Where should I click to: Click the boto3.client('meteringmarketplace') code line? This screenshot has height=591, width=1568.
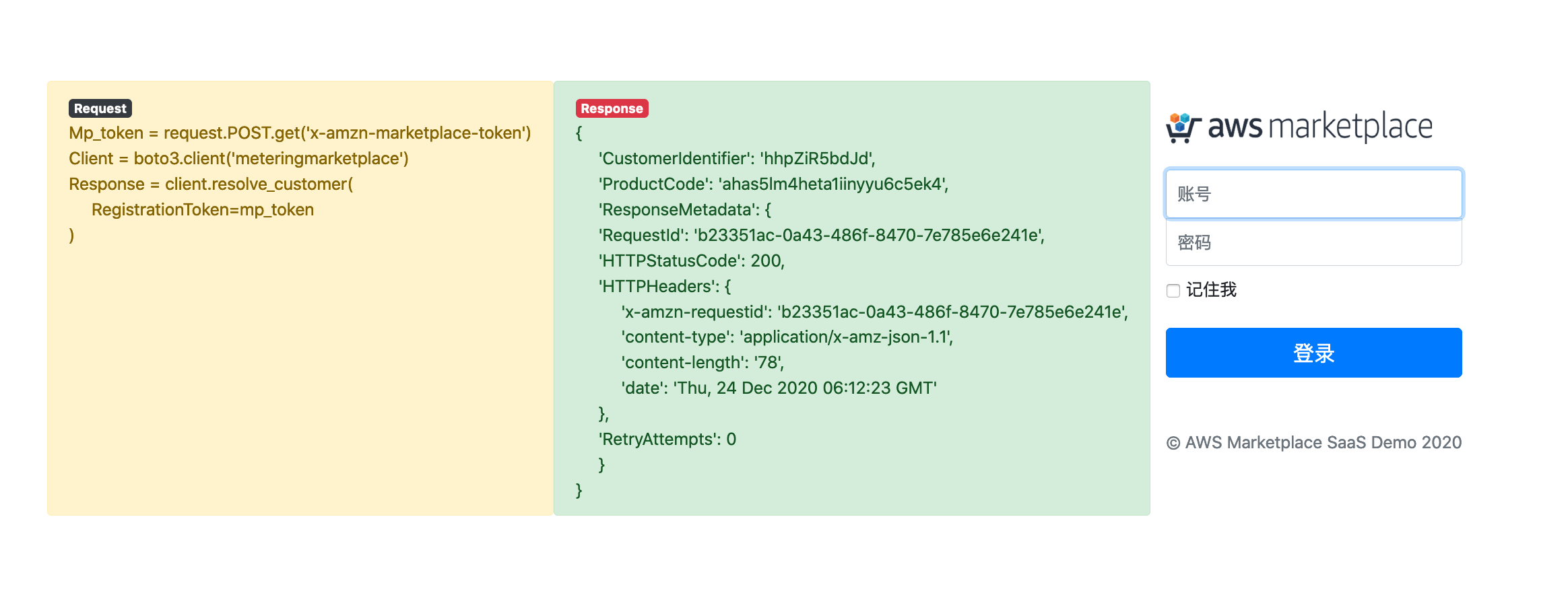pyautogui.click(x=238, y=159)
